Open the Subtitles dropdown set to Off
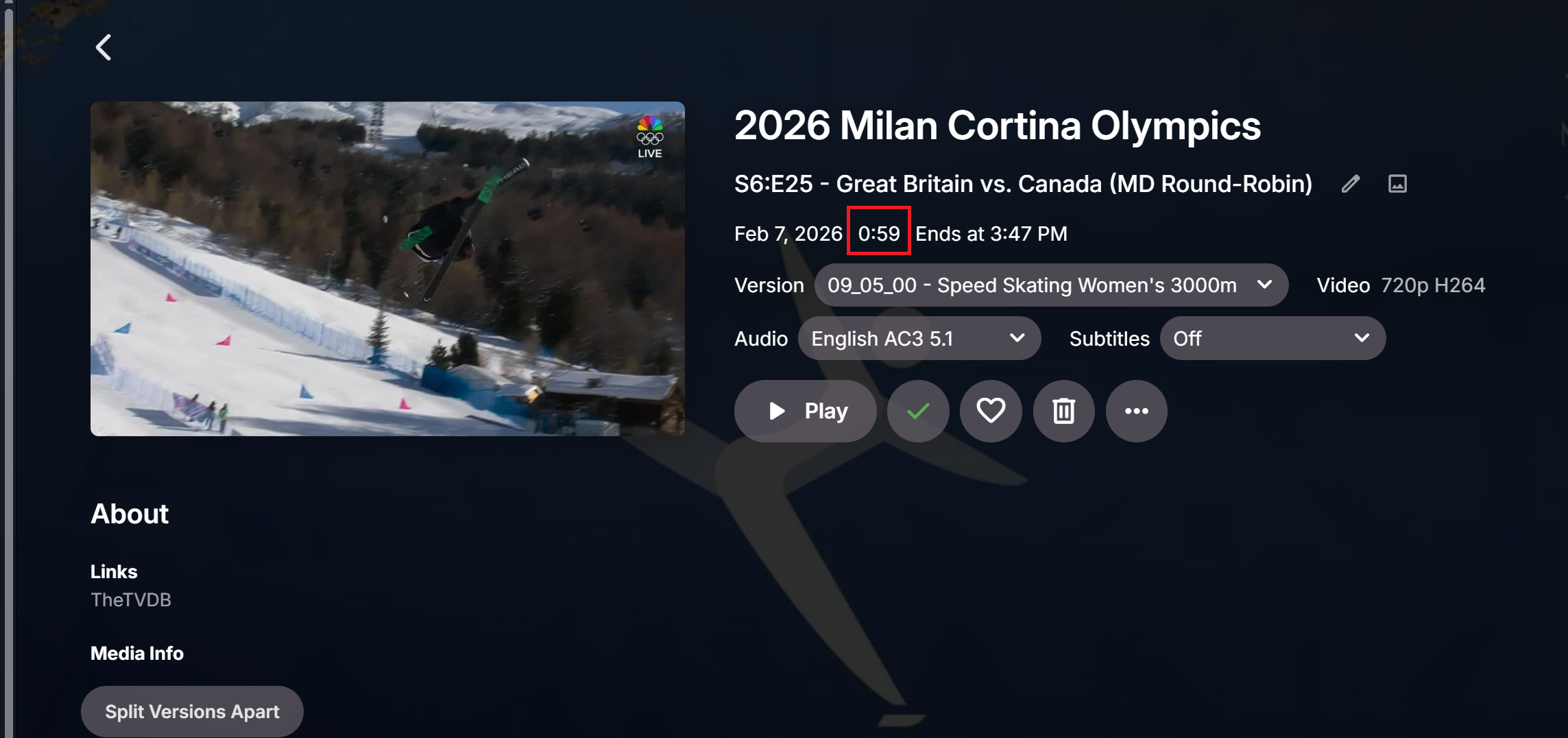 coord(1272,338)
